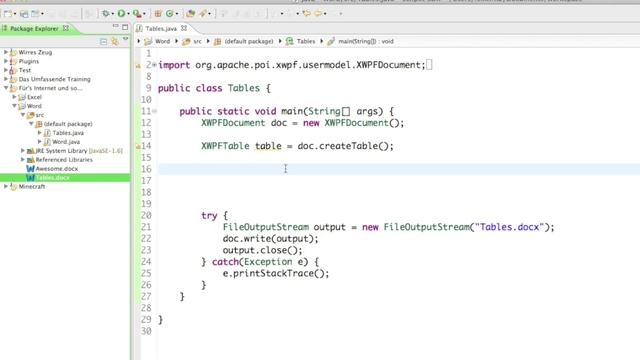Expand the Plugins project
Image resolution: width=640 pixels, height=360 pixels.
point(6,61)
